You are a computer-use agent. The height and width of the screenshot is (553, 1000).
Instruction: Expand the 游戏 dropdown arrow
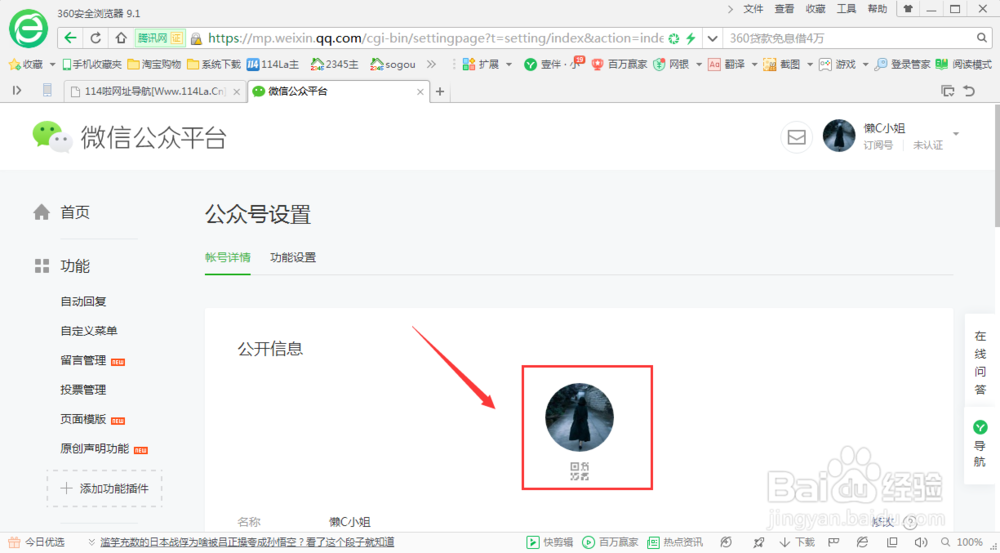865,64
